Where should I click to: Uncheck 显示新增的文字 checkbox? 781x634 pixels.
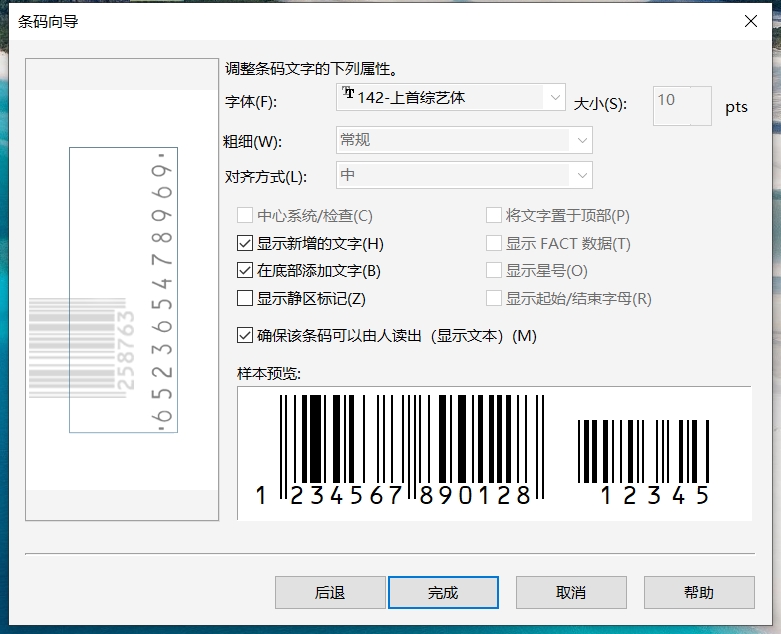[x=245, y=244]
